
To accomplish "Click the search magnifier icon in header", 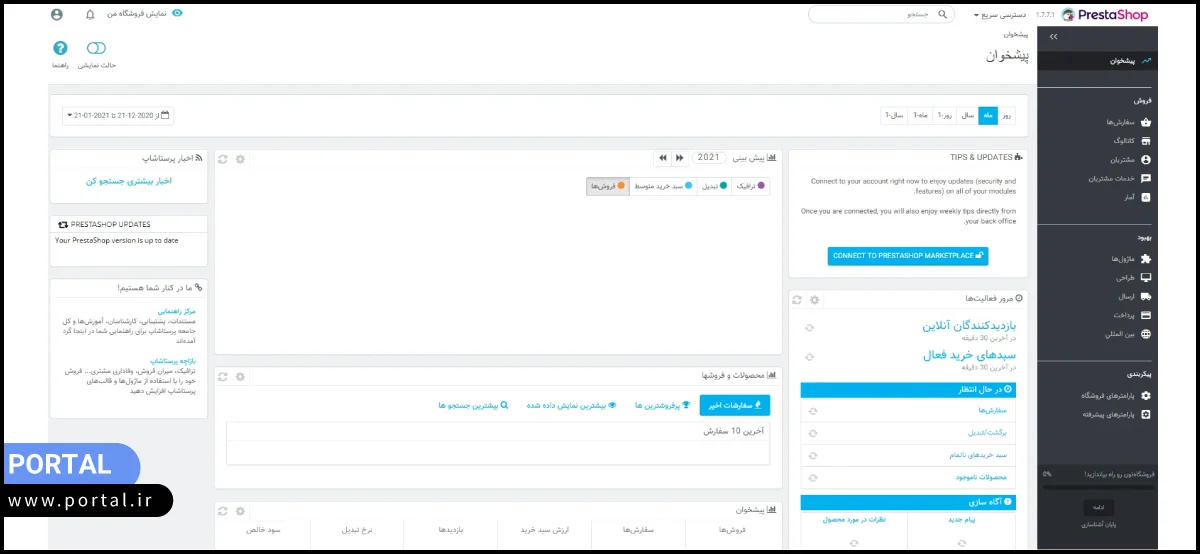I will click(945, 15).
